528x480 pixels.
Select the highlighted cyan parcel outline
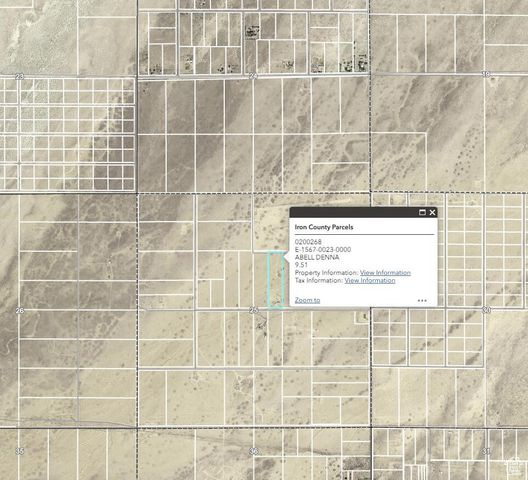point(276,279)
